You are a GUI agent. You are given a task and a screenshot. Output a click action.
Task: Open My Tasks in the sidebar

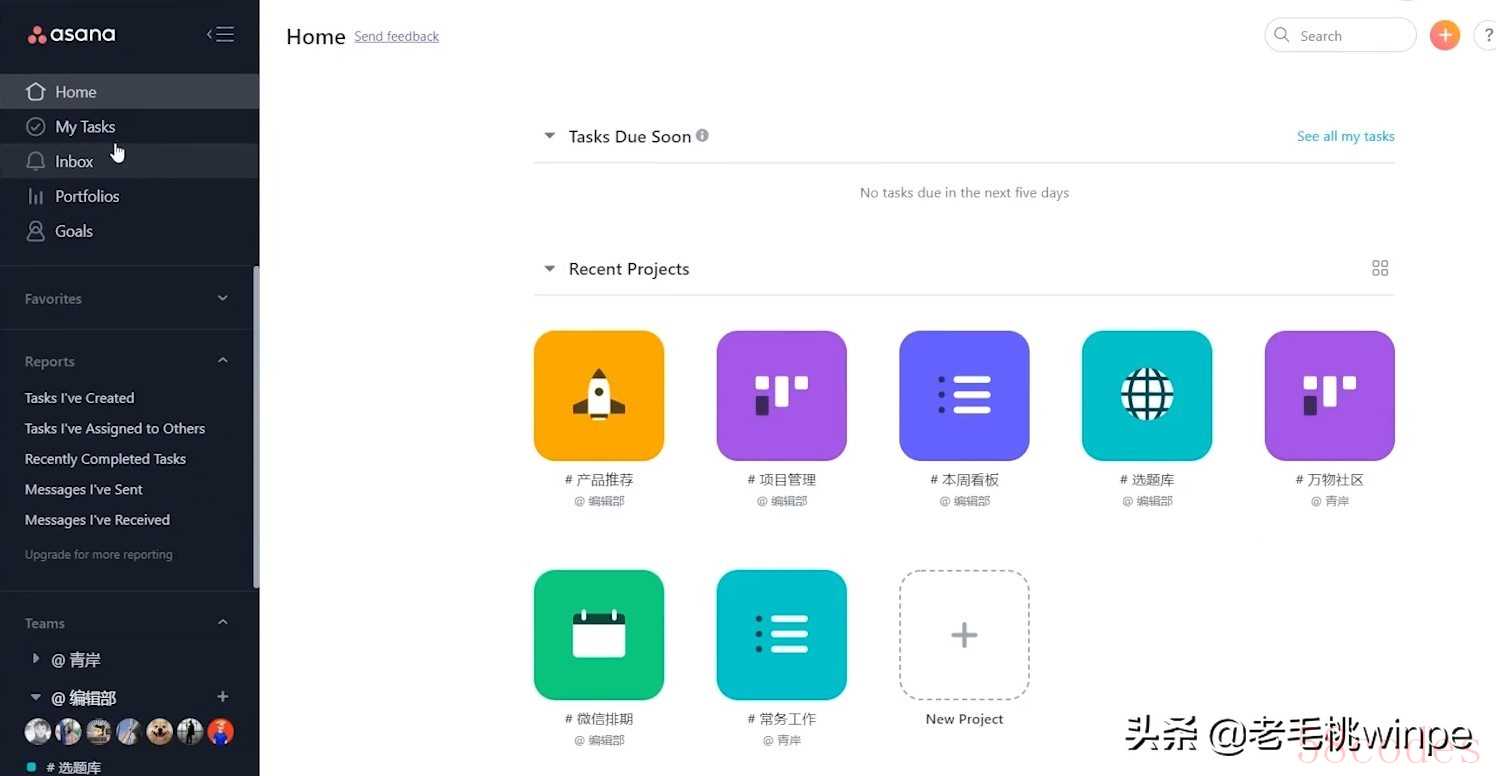coord(130,127)
